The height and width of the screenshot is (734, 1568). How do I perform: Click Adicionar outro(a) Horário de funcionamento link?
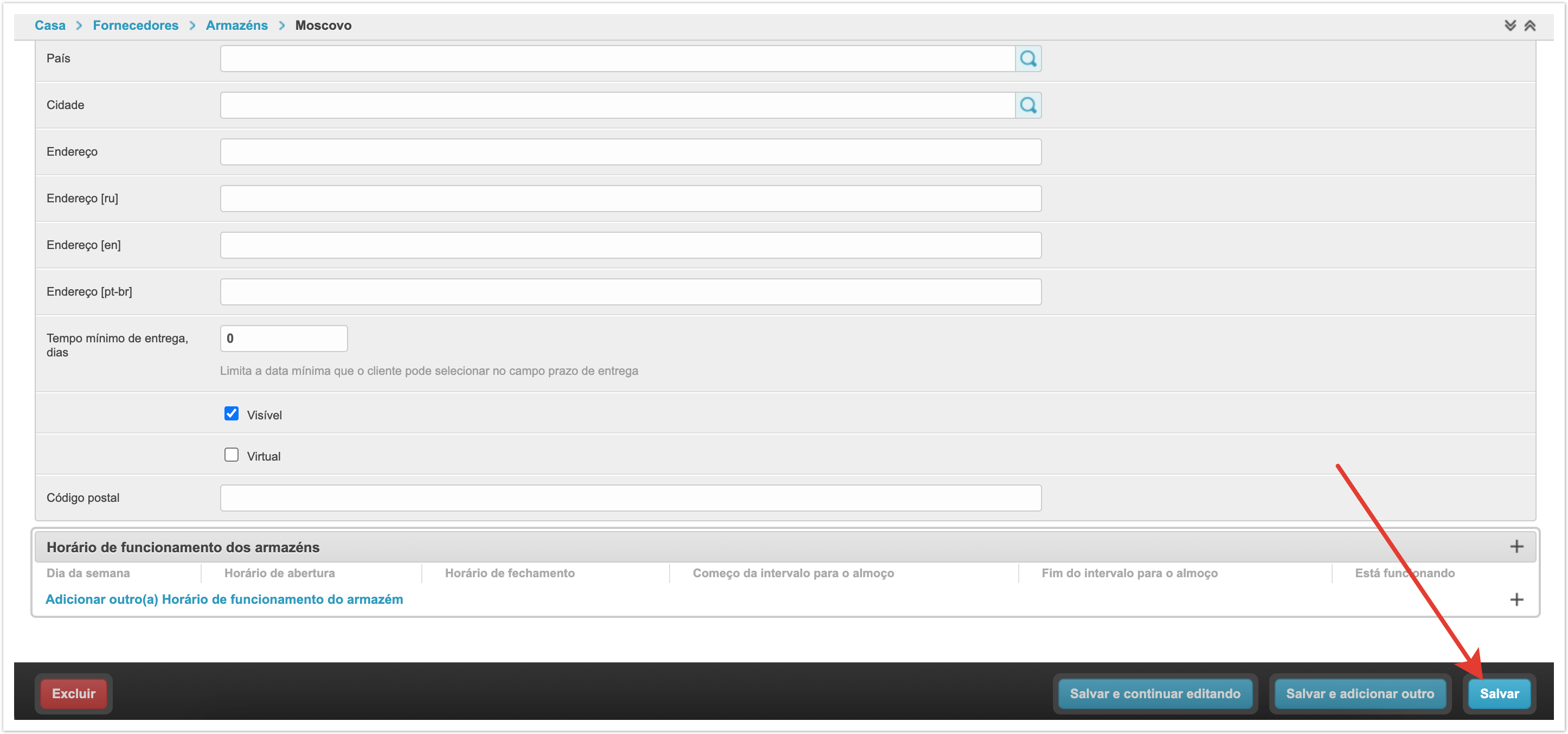[x=224, y=599]
